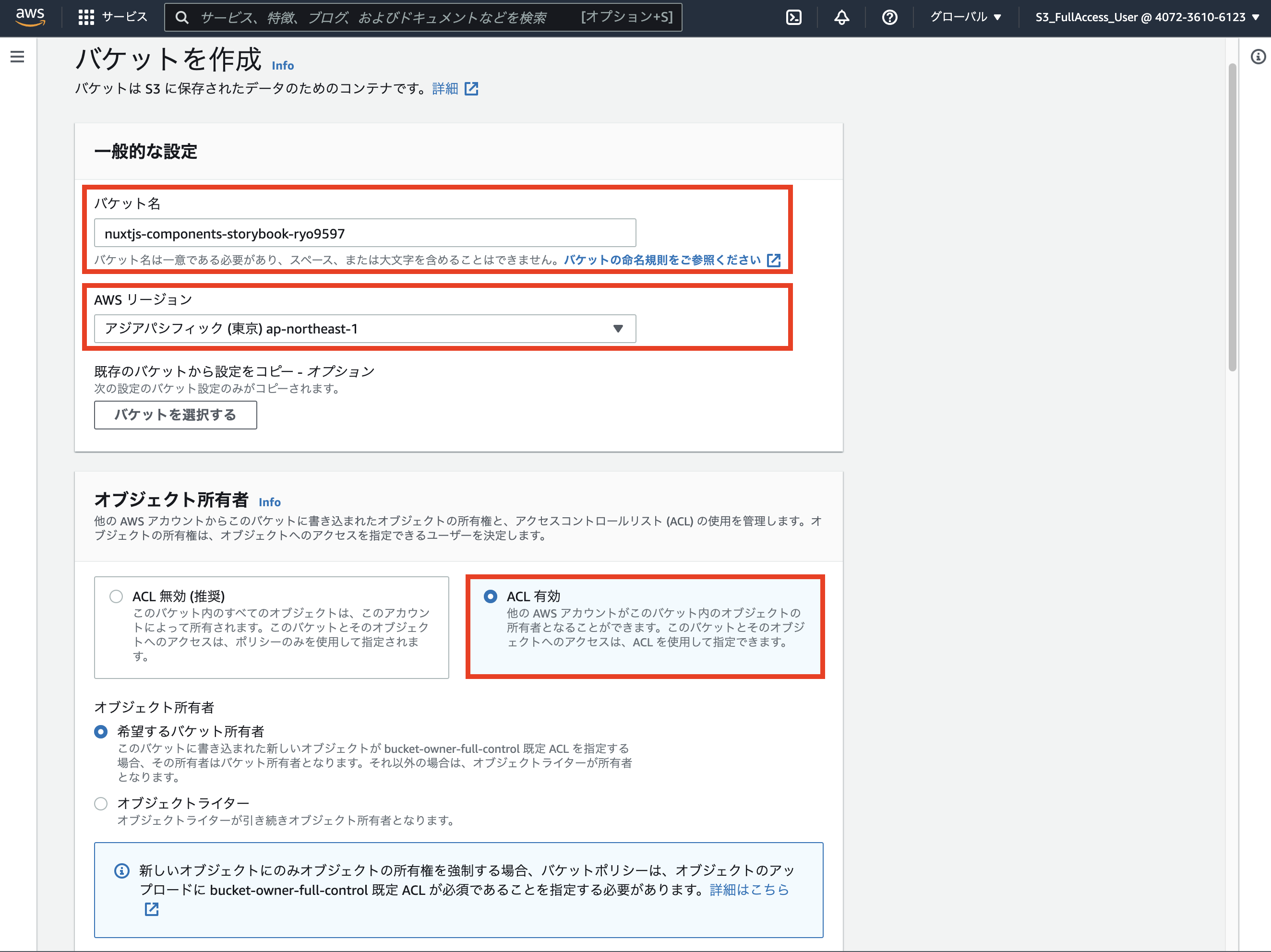The width and height of the screenshot is (1271, 952).
Task: Open the Services grid icon menu
Action: [x=86, y=17]
